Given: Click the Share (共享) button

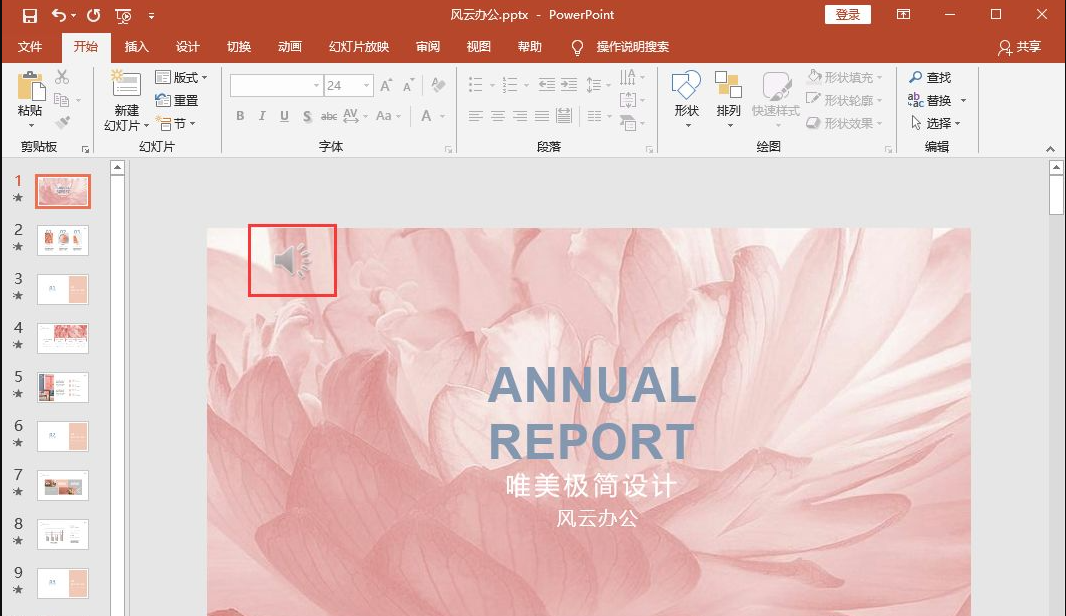Looking at the screenshot, I should pos(1019,47).
